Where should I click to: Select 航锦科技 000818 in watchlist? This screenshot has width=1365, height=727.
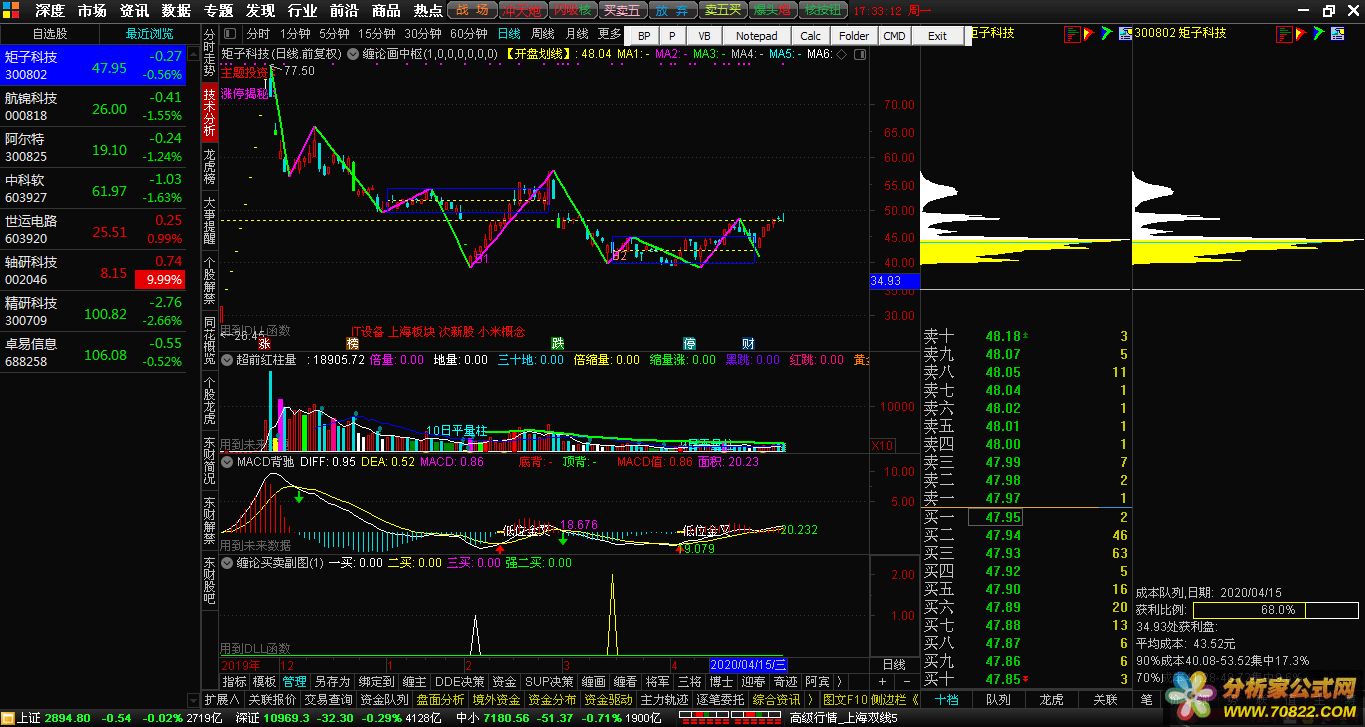click(93, 106)
